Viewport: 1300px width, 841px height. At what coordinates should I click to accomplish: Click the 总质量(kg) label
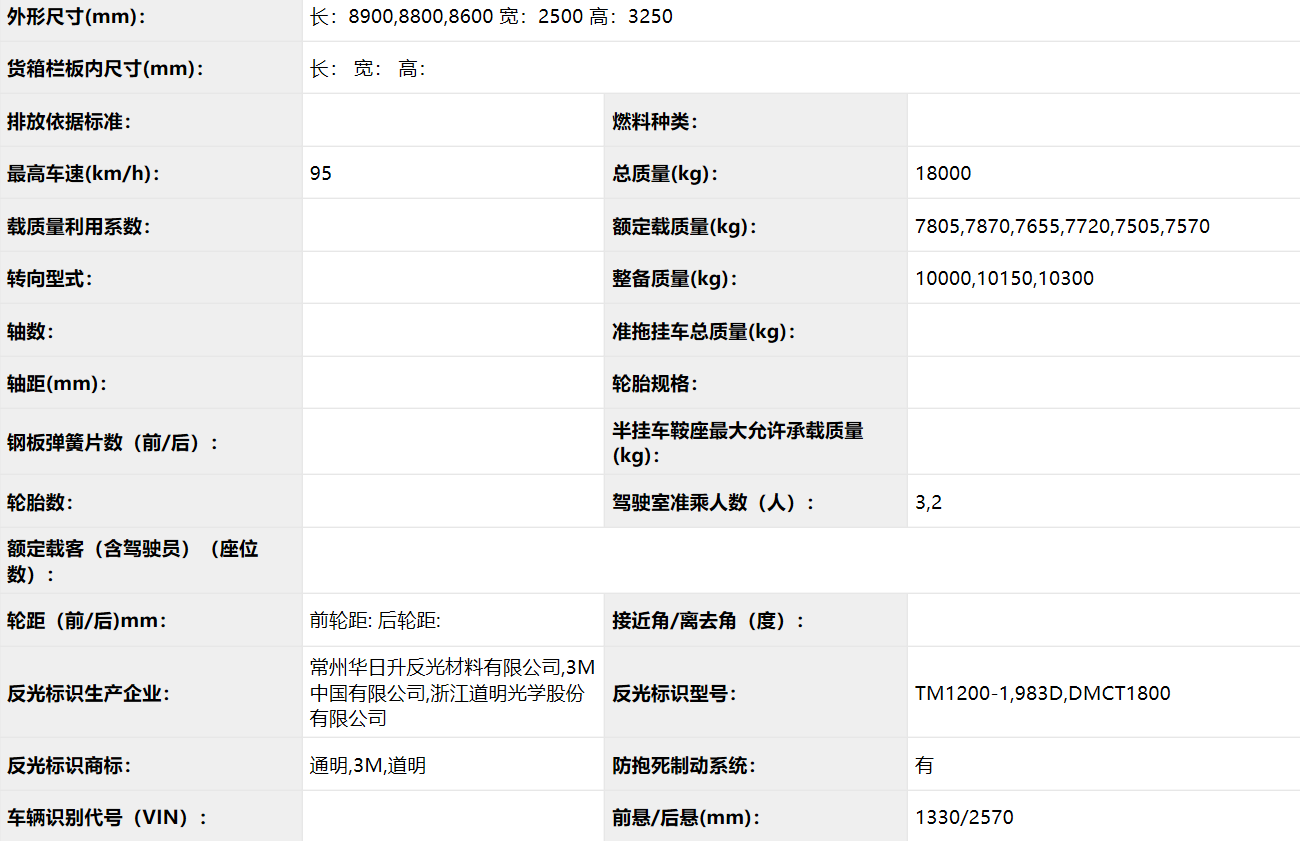click(665, 173)
